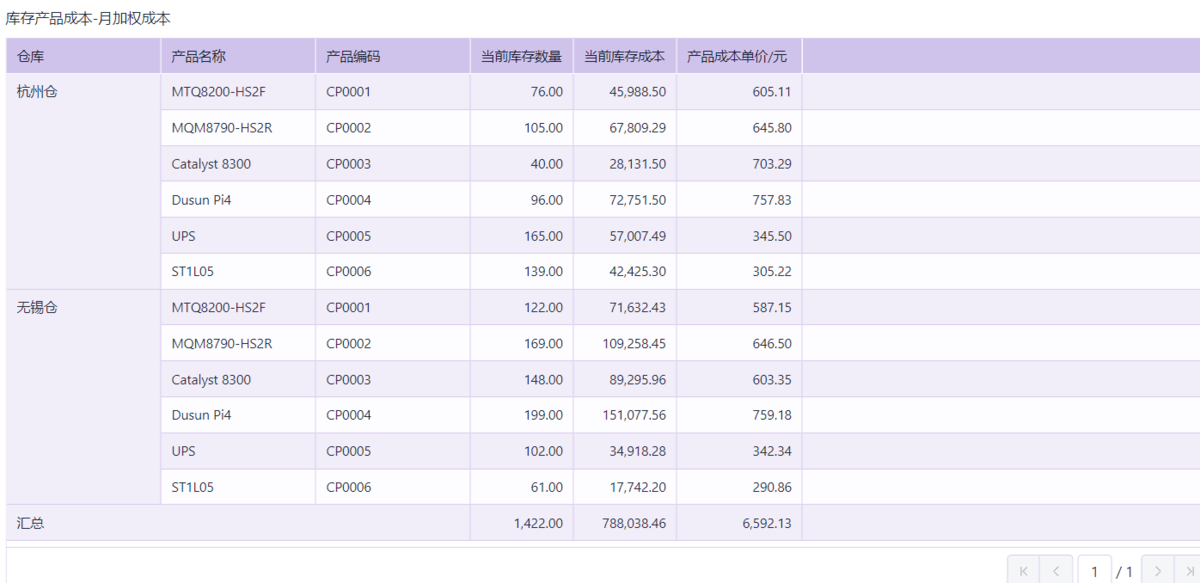Click the 当前库存数量 column header
Viewport: 1200px width, 583px height.
point(521,56)
